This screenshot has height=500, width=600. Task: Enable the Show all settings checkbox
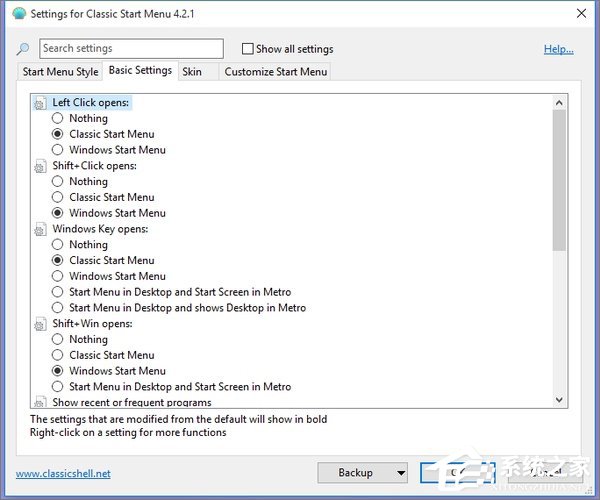click(248, 49)
